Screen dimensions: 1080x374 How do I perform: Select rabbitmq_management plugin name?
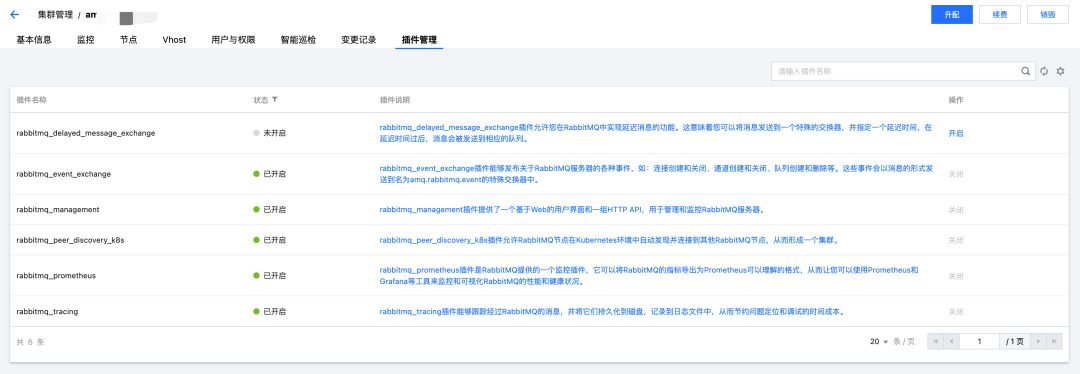(x=58, y=209)
